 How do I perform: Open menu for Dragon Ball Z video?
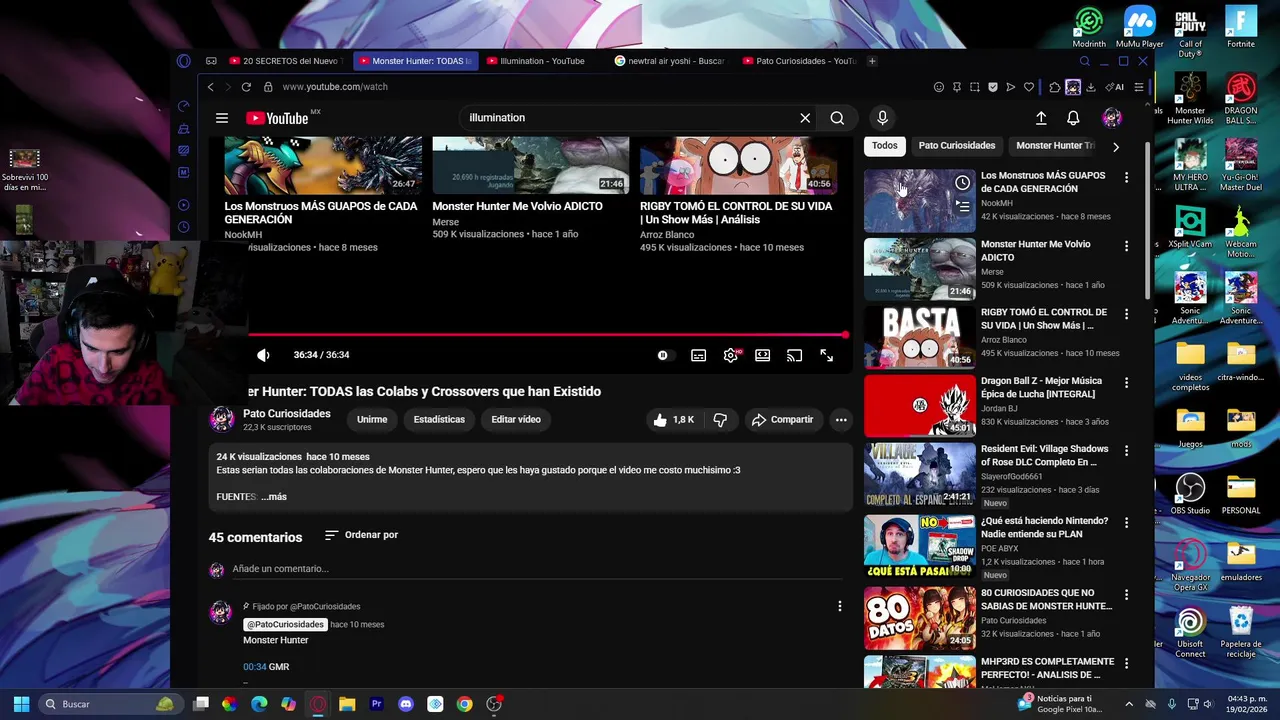(x=1126, y=382)
